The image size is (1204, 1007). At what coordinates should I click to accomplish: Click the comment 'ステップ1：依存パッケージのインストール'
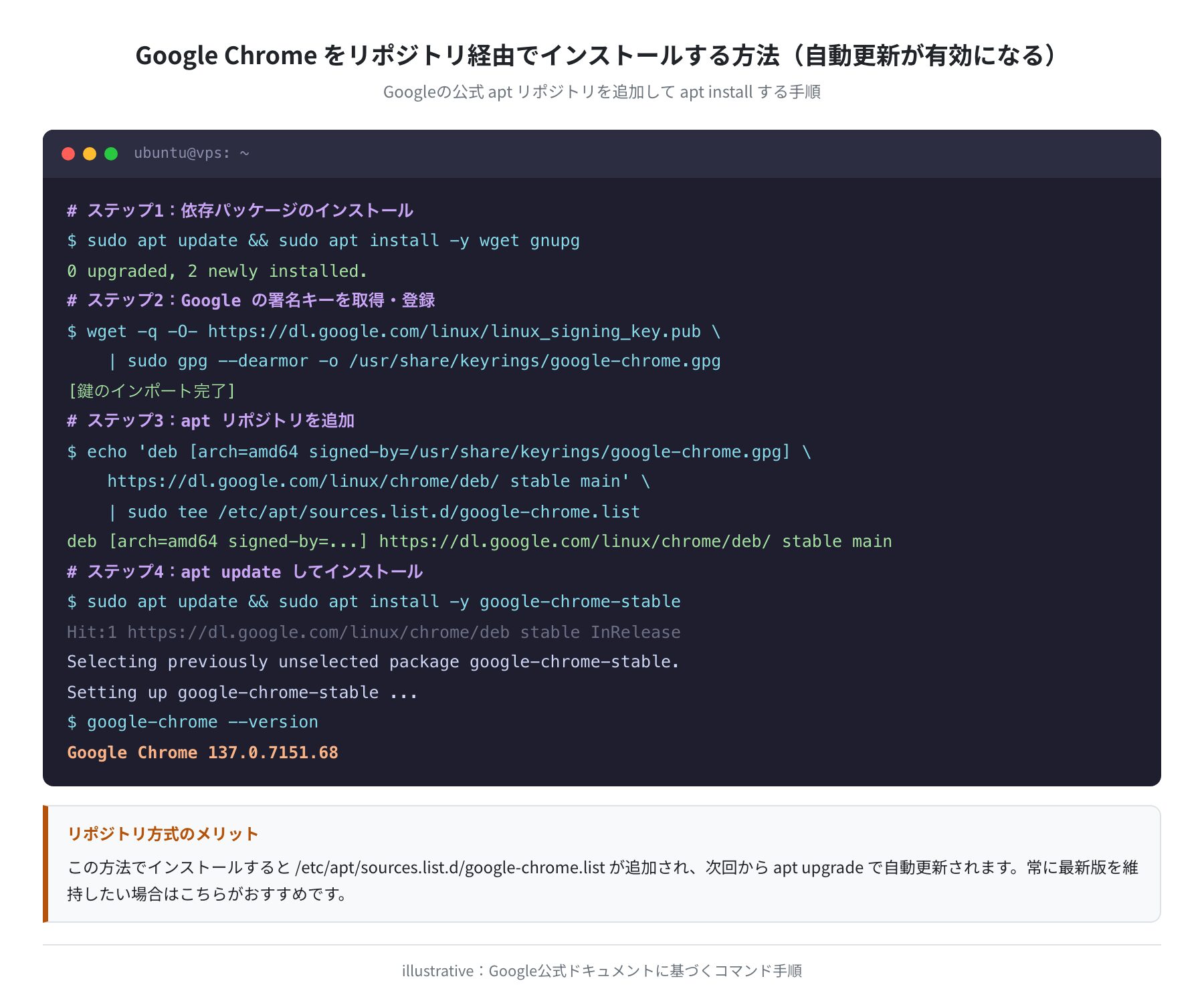(x=240, y=211)
